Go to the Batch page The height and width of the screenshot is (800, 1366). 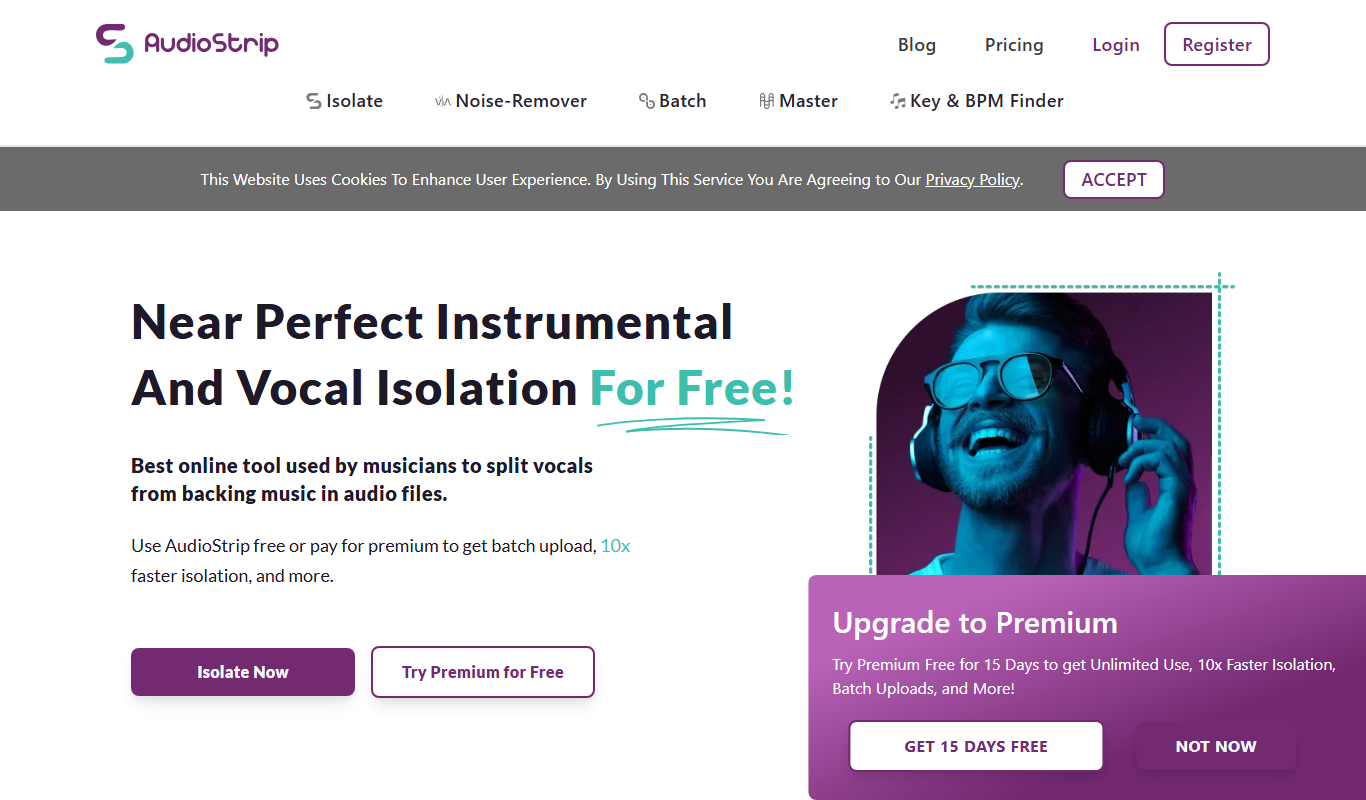pyautogui.click(x=673, y=101)
